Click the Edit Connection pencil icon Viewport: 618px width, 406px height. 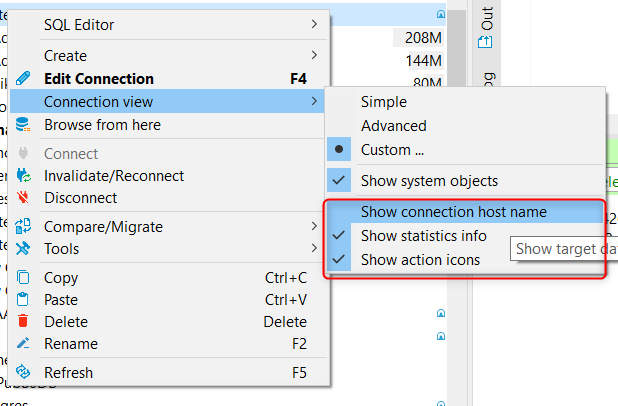pyautogui.click(x=23, y=78)
